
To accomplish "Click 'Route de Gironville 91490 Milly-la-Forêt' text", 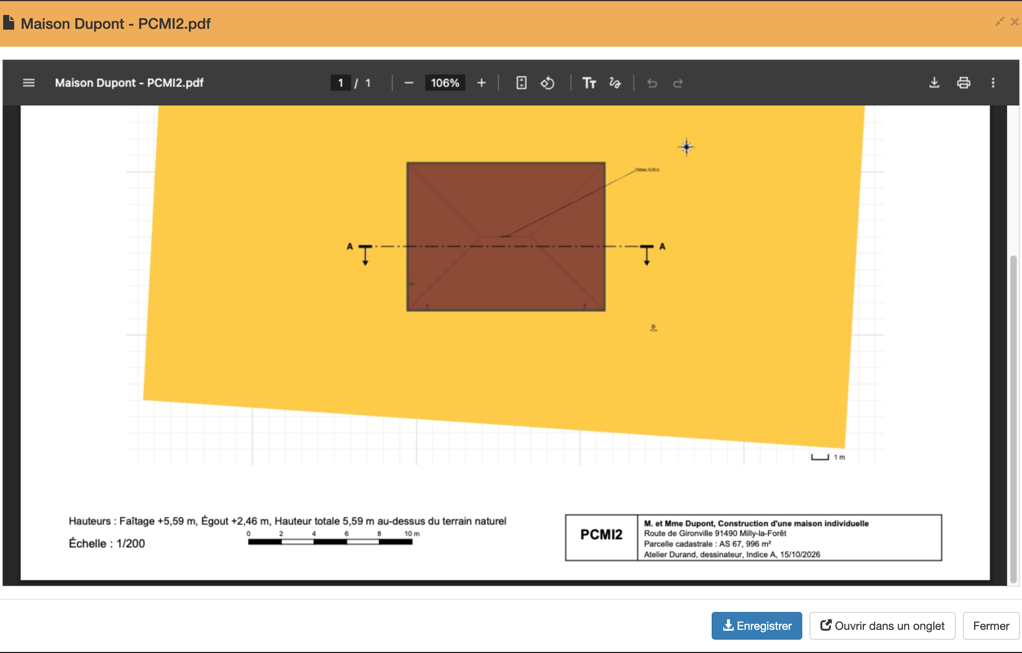I will [715, 533].
